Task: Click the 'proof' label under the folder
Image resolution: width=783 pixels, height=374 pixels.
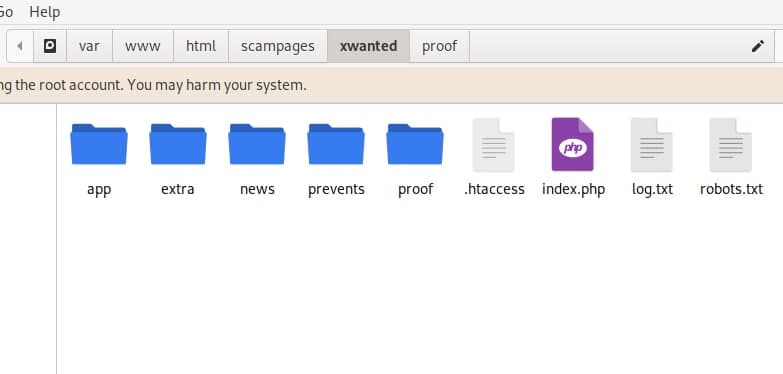Action: pyautogui.click(x=415, y=190)
